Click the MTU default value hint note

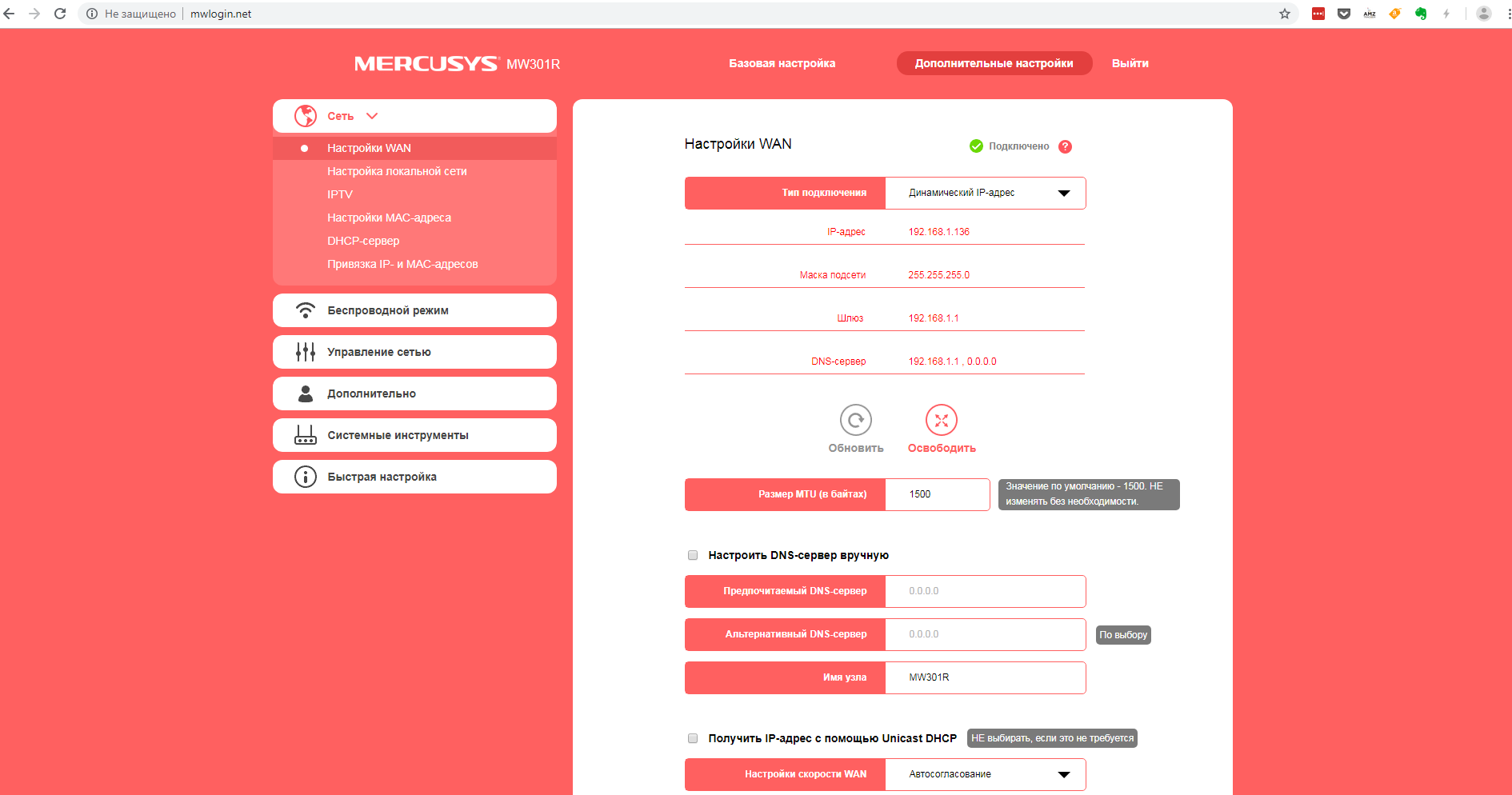point(1089,494)
